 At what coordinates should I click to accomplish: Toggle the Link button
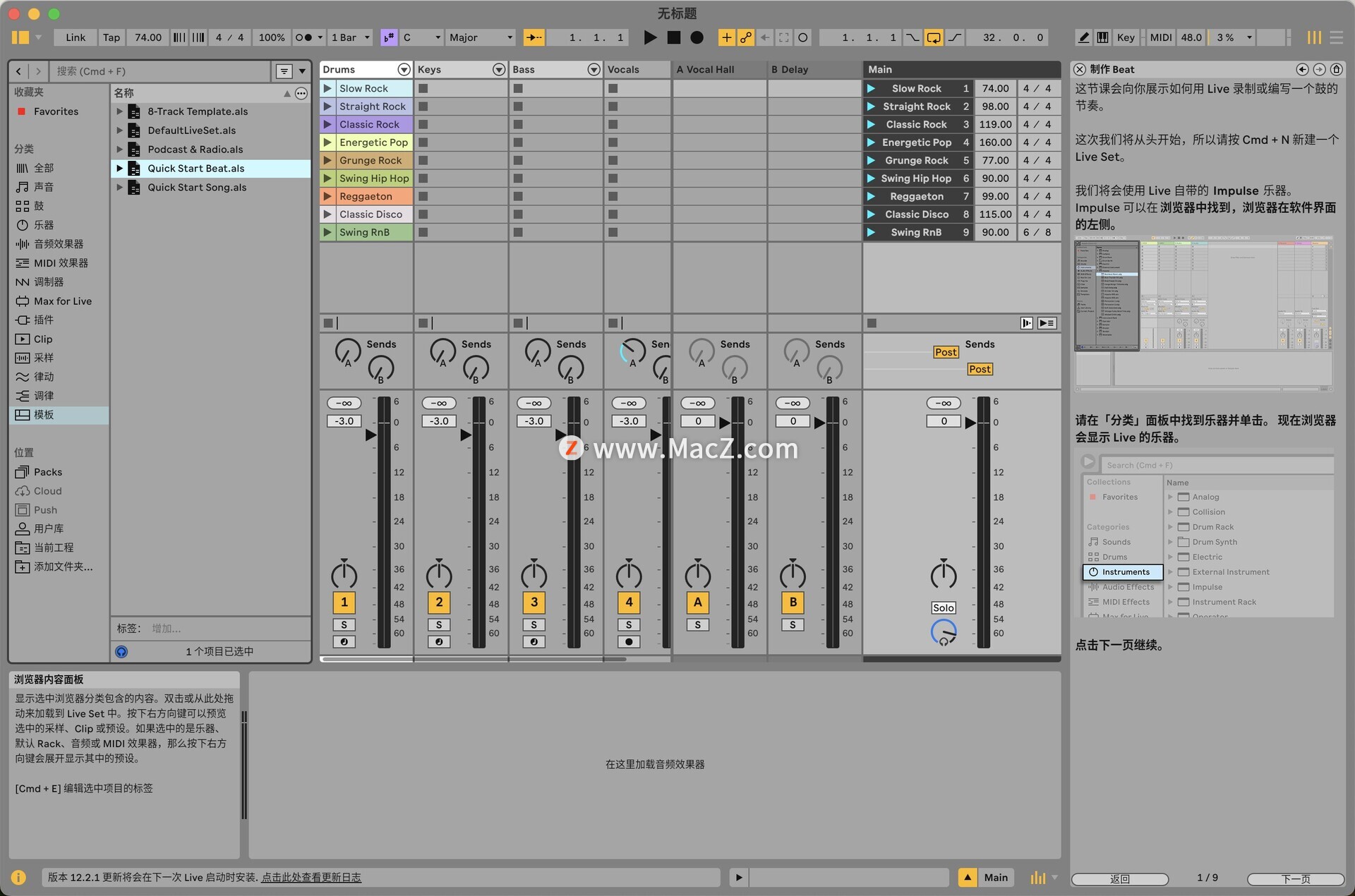point(76,37)
